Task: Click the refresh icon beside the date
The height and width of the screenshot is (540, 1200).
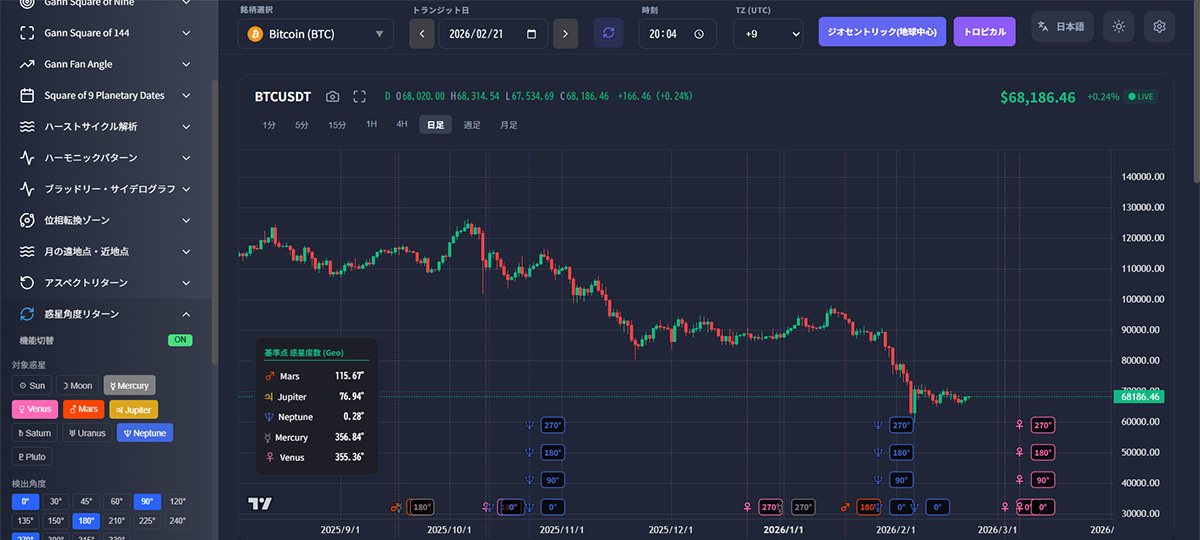Action: [x=608, y=33]
